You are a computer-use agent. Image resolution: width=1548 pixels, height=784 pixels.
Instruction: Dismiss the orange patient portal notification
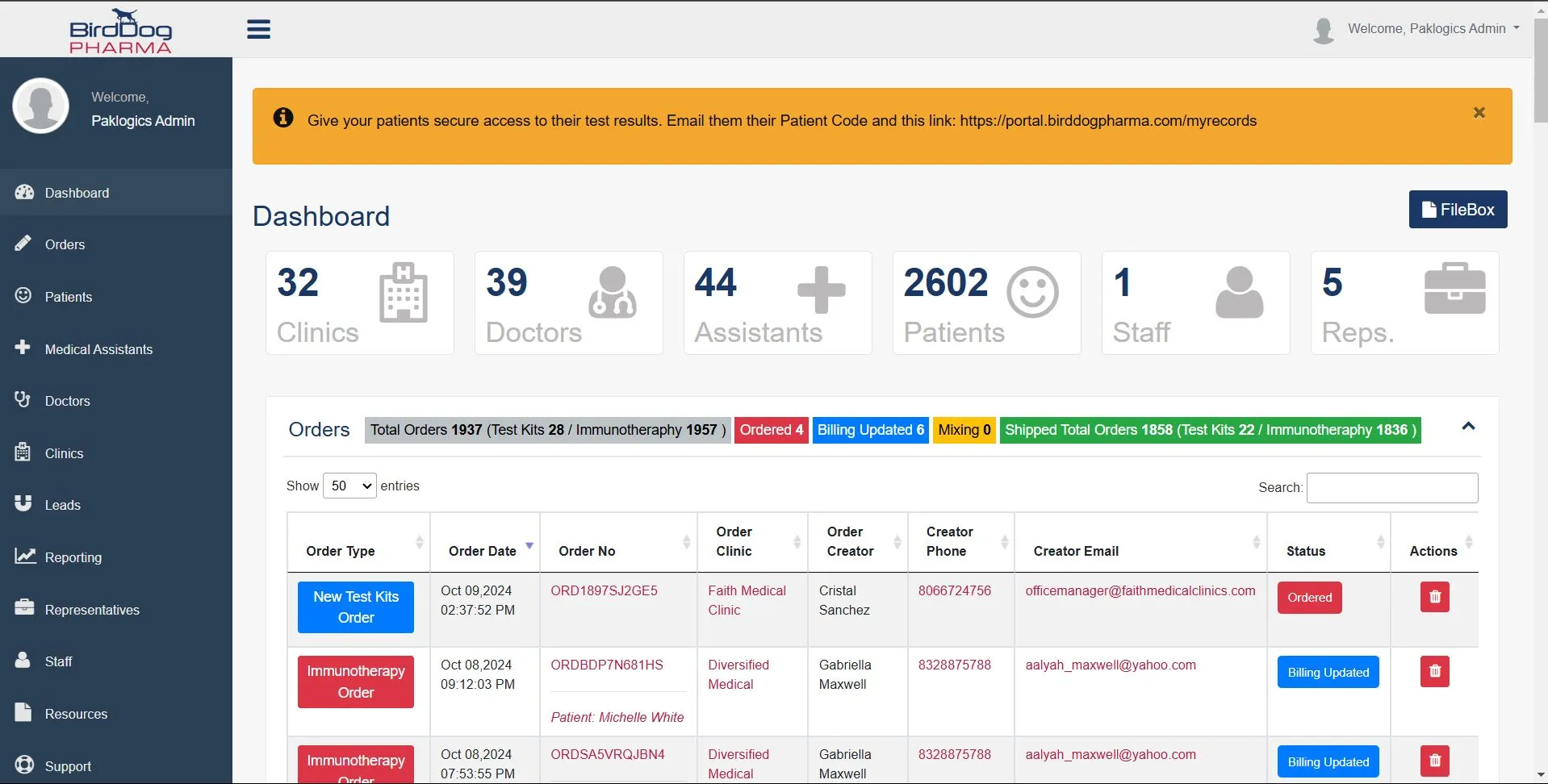coord(1479,113)
